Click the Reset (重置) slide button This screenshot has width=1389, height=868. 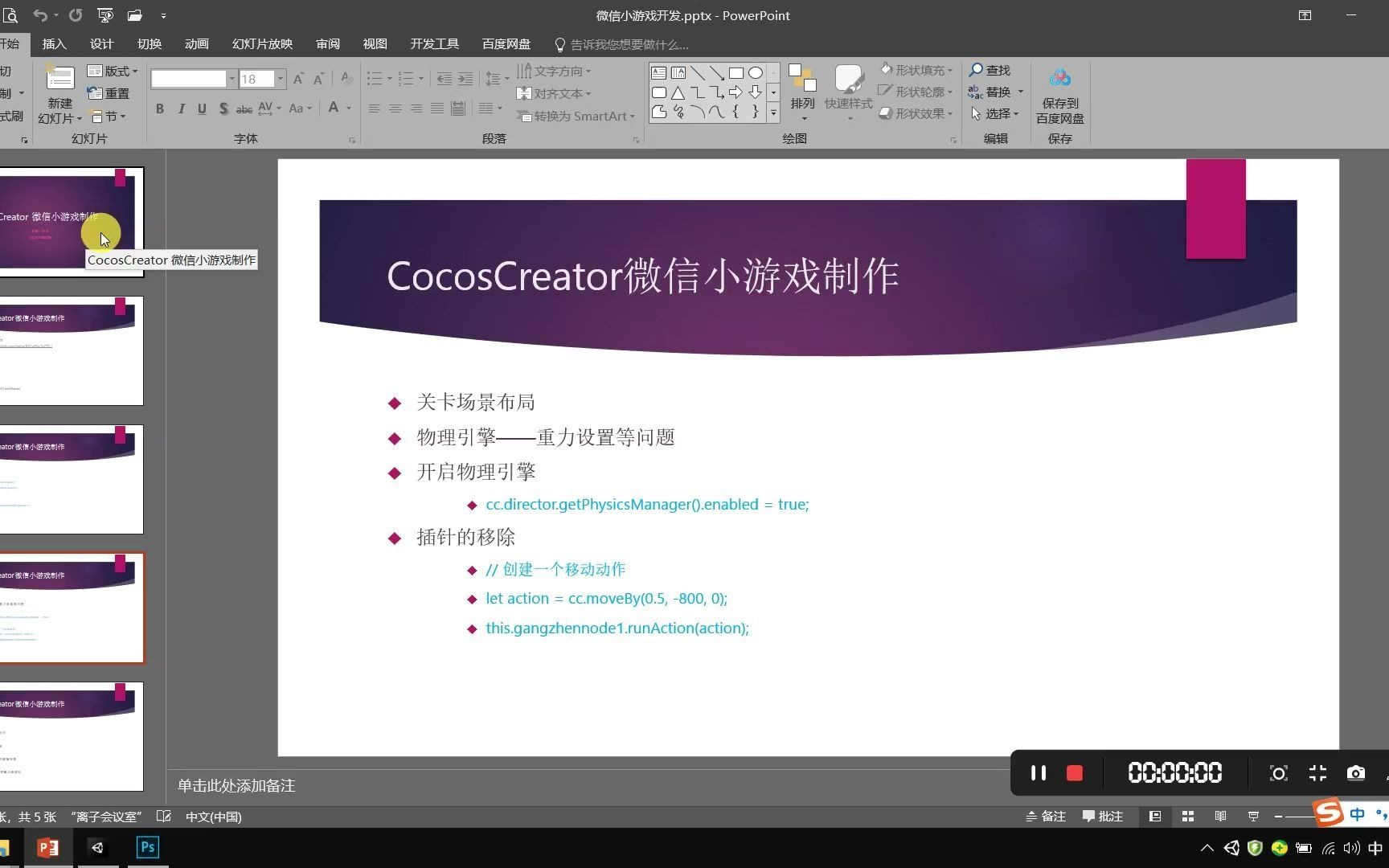pyautogui.click(x=109, y=94)
